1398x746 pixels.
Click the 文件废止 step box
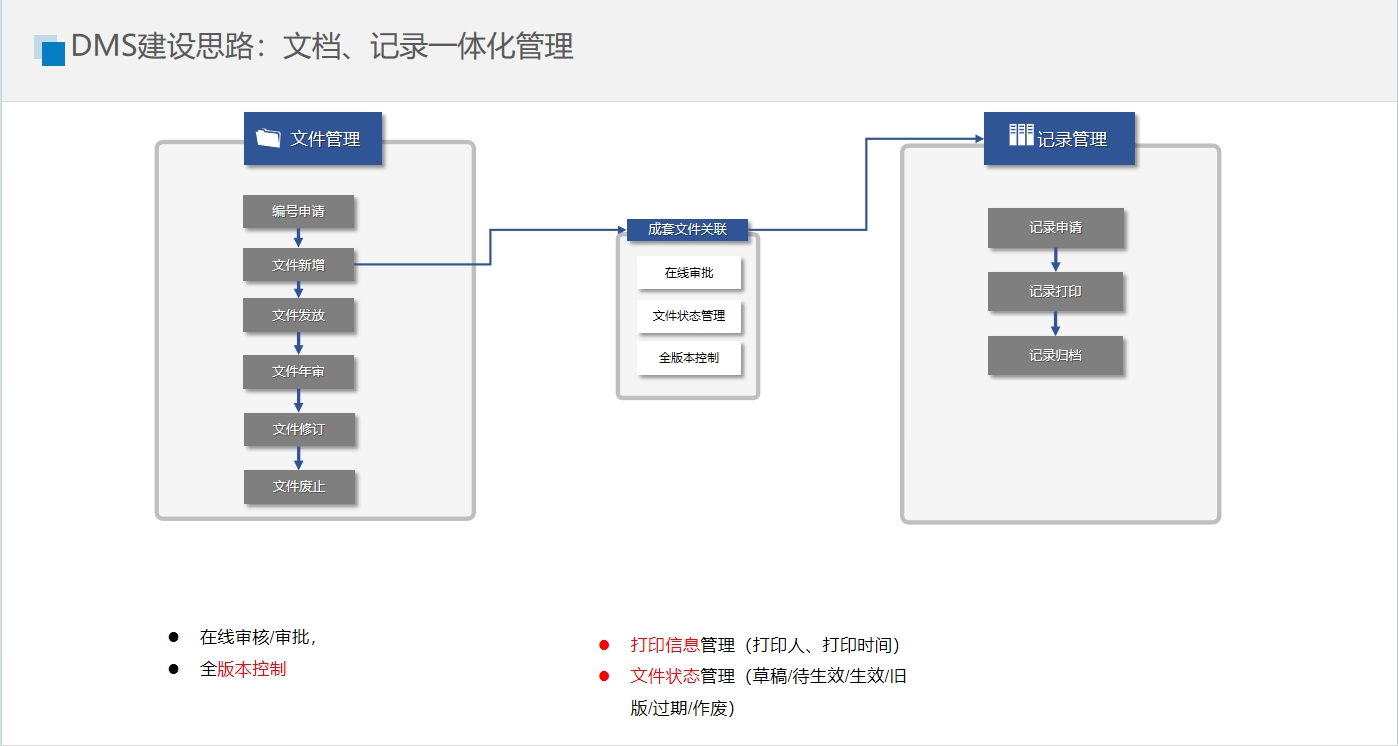coord(299,487)
